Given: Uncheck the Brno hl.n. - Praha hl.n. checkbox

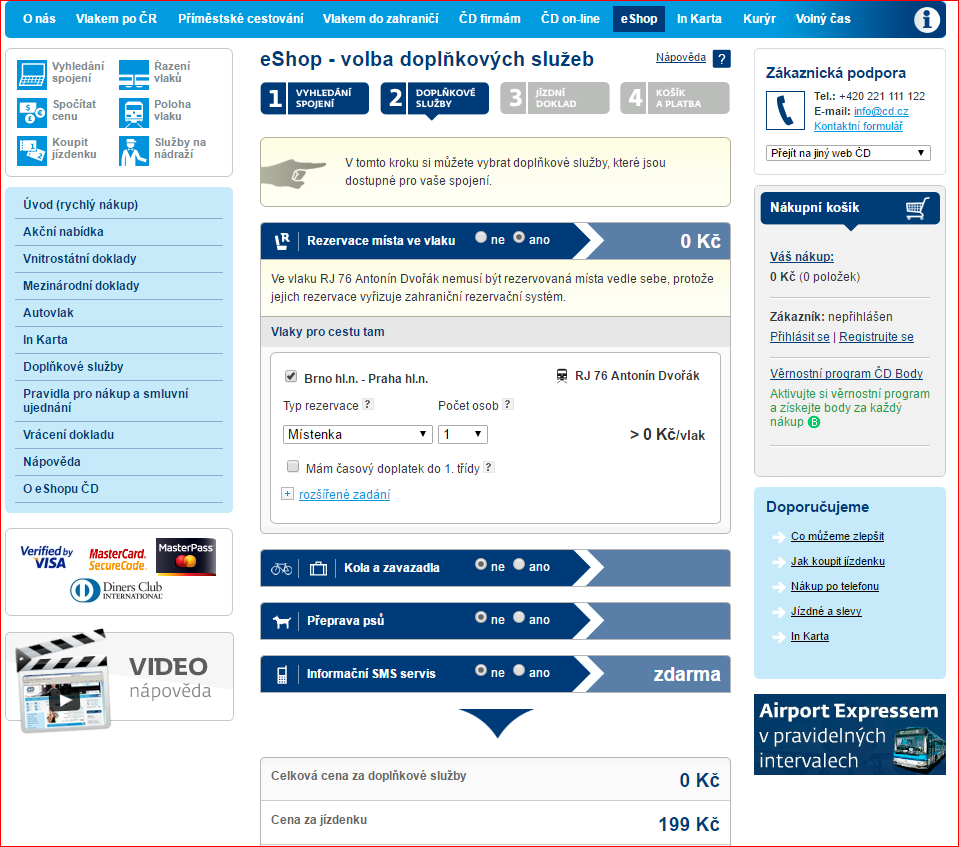Looking at the screenshot, I should pyautogui.click(x=291, y=377).
